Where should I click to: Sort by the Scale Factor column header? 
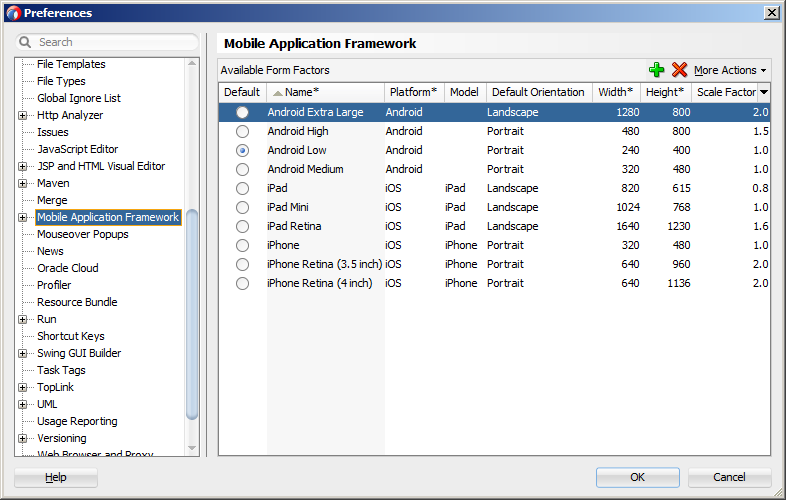725,92
